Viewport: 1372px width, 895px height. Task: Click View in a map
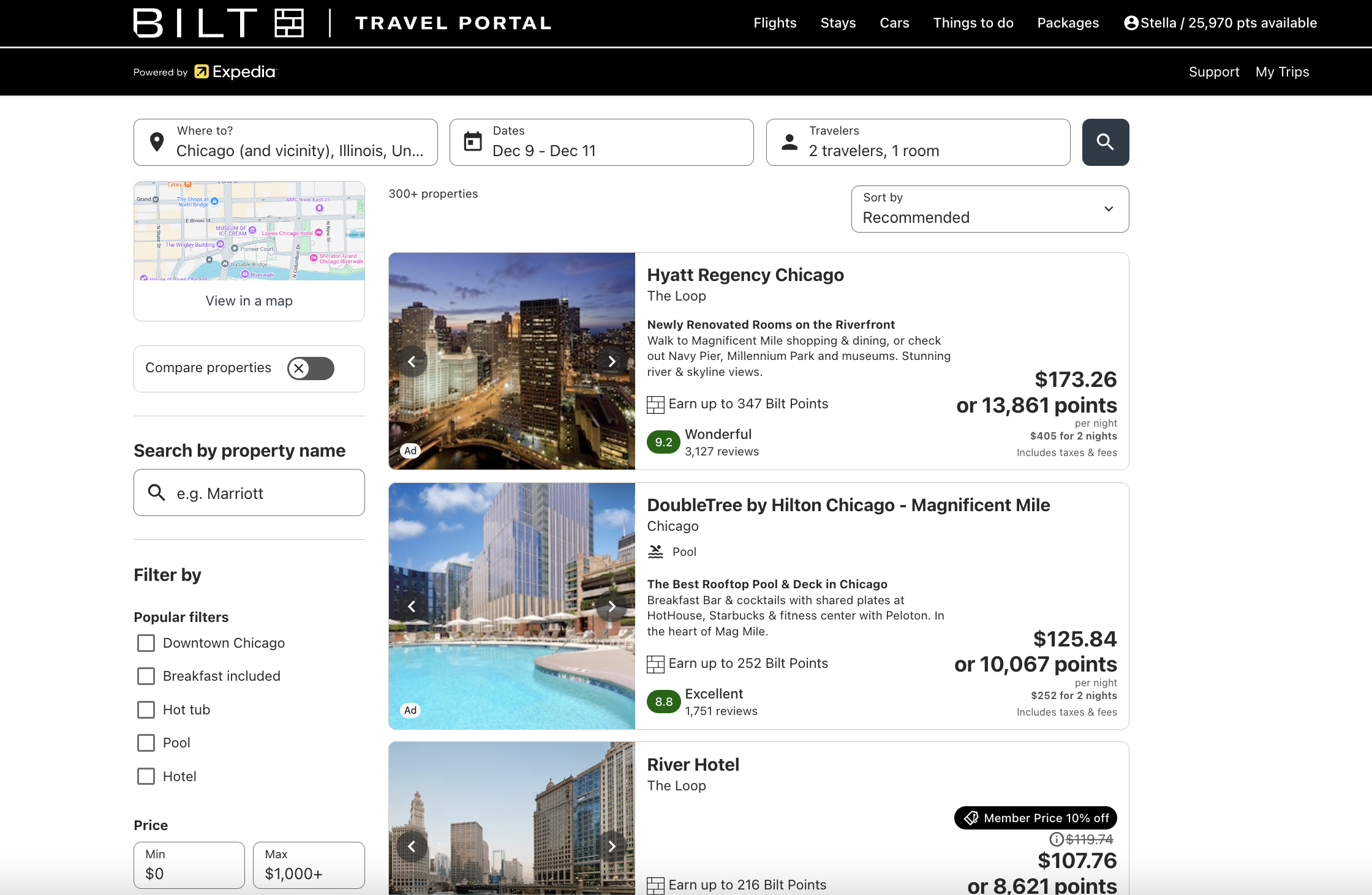pos(249,301)
